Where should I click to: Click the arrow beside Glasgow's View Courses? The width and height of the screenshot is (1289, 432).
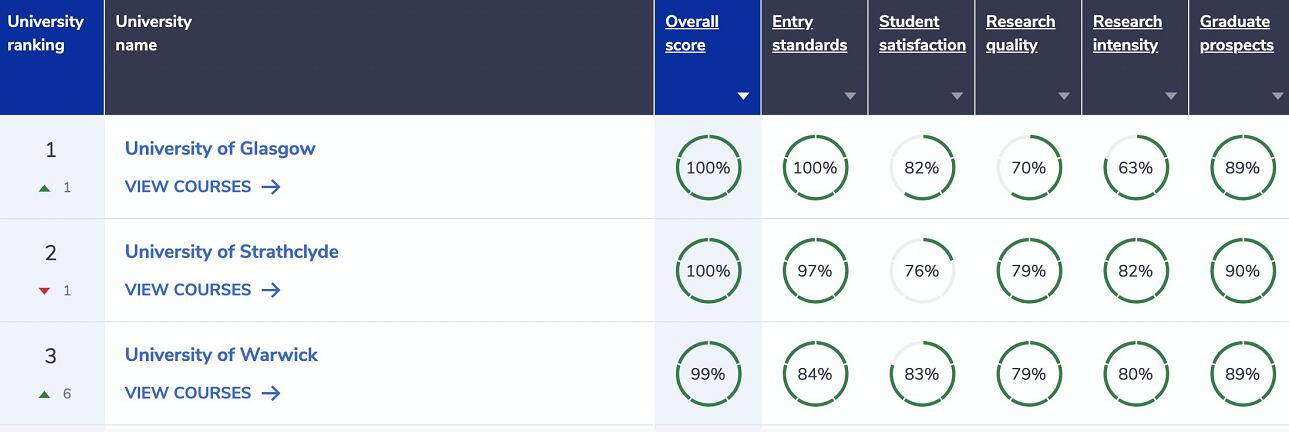coord(270,187)
